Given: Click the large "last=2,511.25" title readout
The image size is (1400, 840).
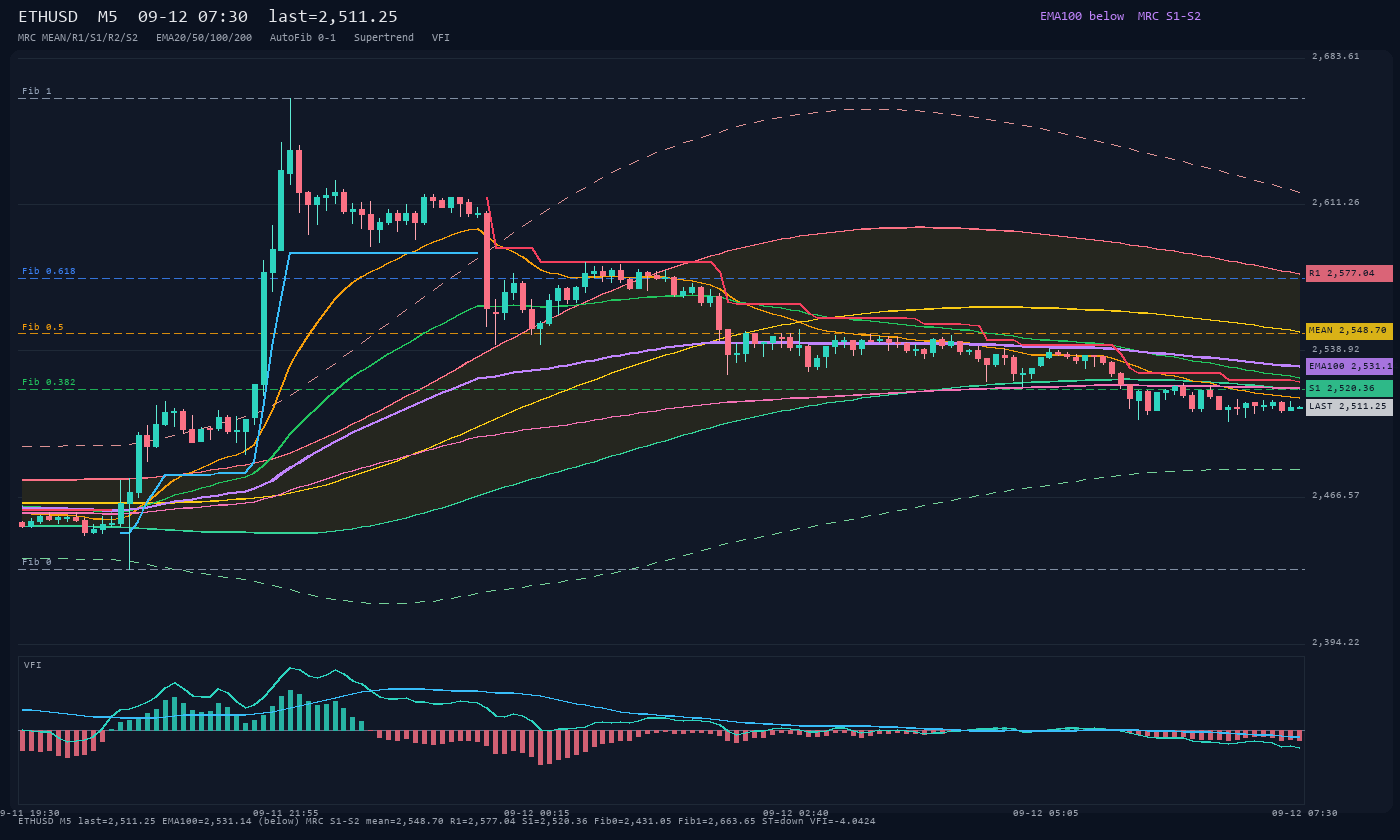Looking at the screenshot, I should [x=333, y=17].
